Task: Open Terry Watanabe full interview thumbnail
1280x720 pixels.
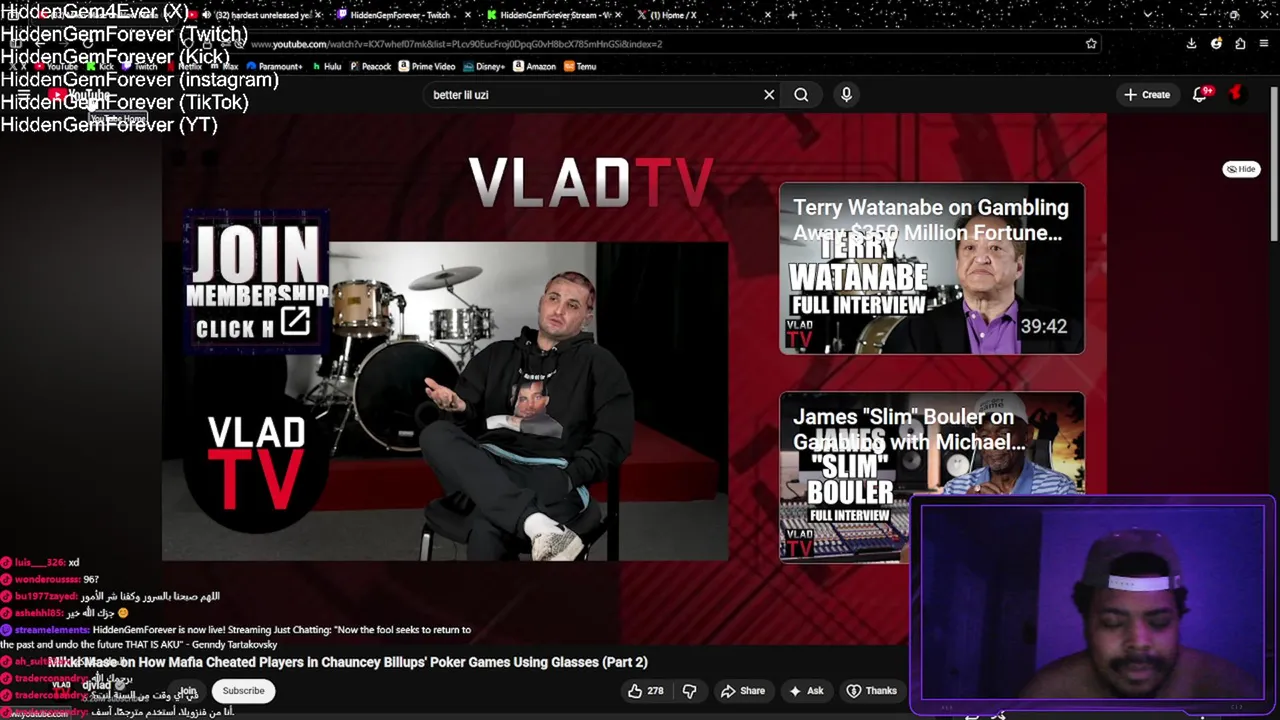Action: 932,268
